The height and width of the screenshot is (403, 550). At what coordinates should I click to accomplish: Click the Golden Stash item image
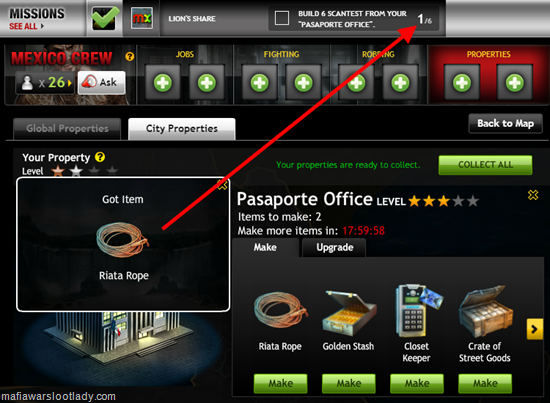click(348, 313)
